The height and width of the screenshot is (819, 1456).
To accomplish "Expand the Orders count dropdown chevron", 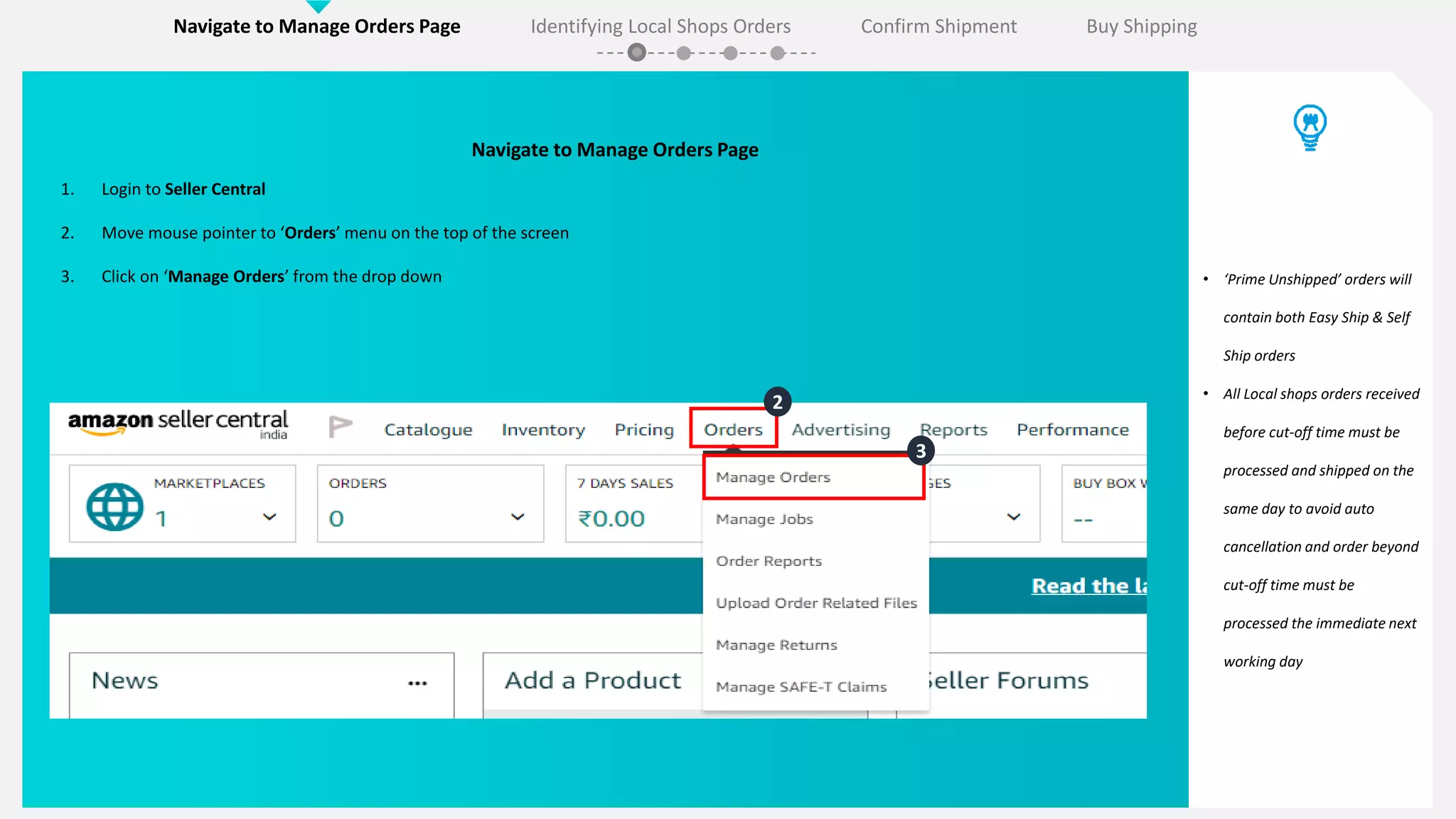I will (518, 517).
